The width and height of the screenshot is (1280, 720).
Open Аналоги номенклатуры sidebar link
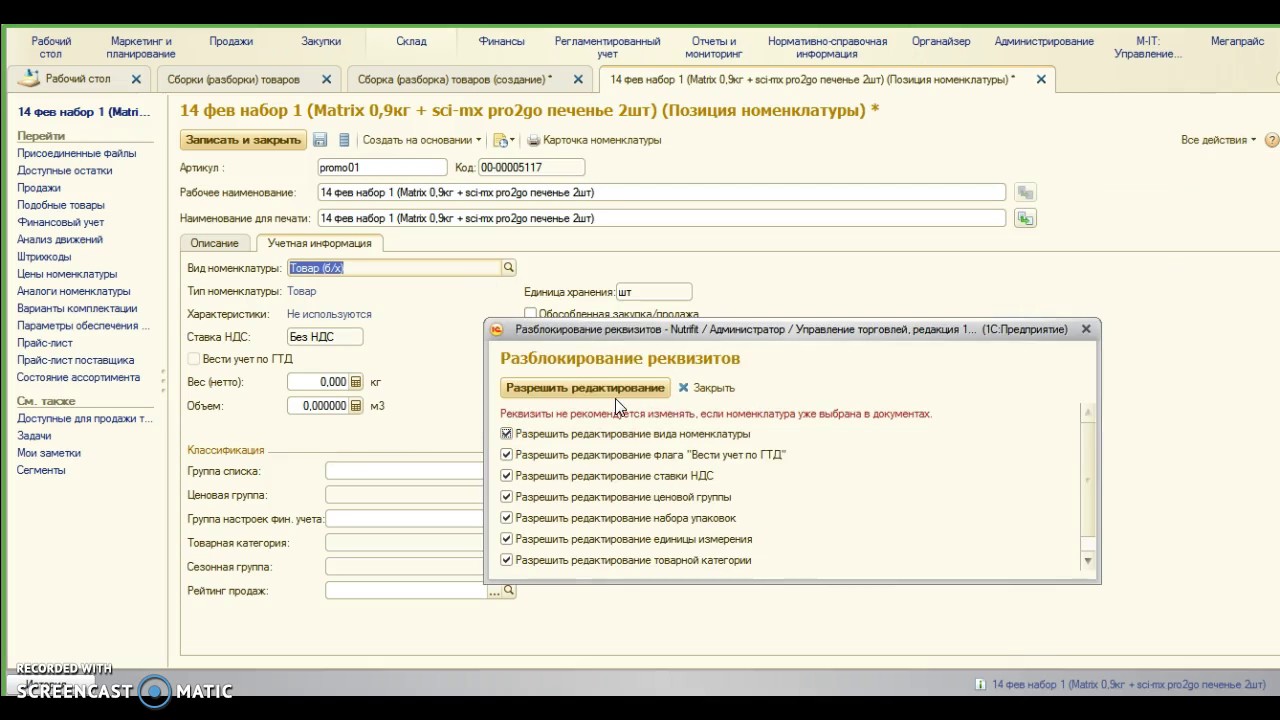pos(73,291)
